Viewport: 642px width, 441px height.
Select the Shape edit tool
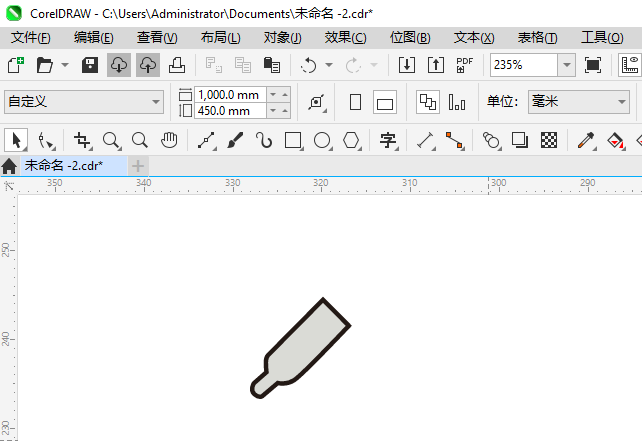click(x=45, y=140)
